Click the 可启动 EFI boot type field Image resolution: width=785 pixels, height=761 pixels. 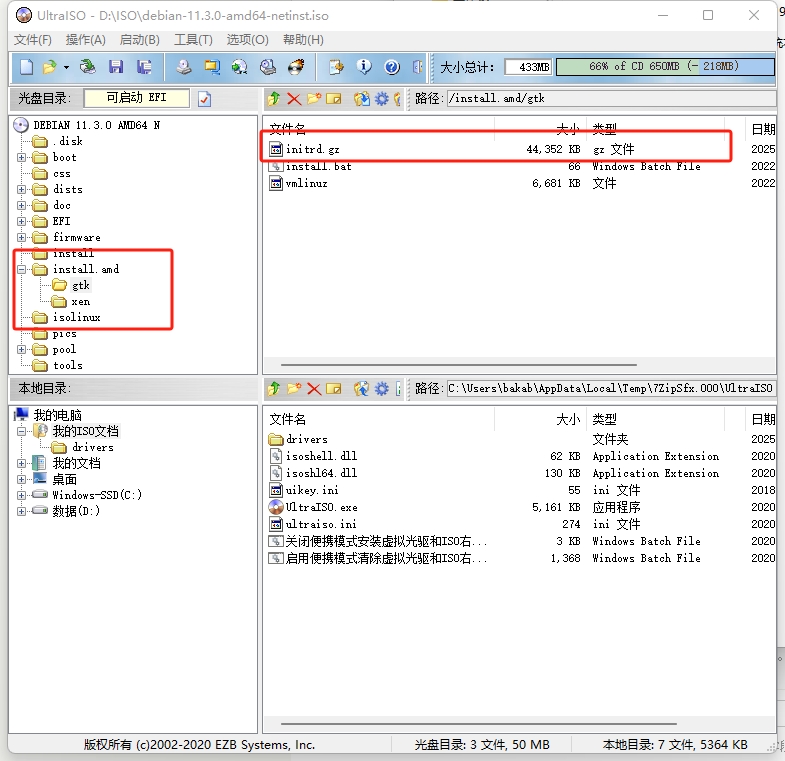(136, 98)
